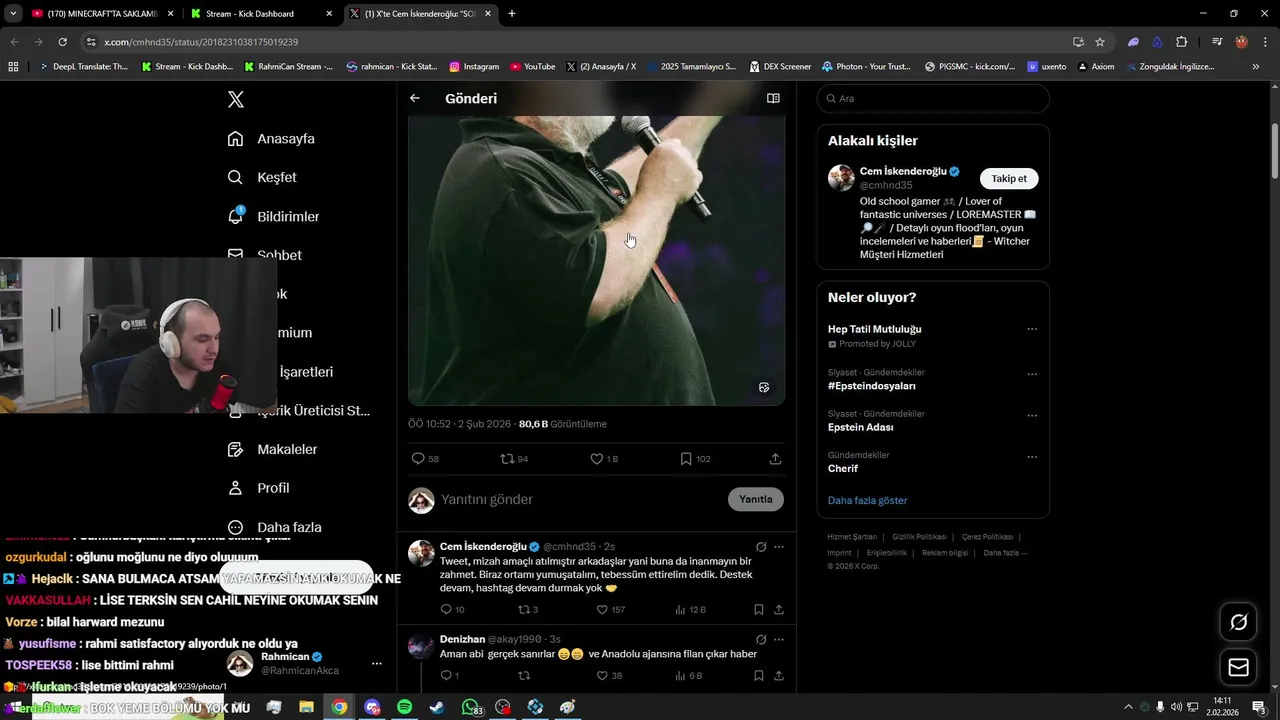Image resolution: width=1280 pixels, height=720 pixels.
Task: Bookmark this page star icon
Action: [x=1100, y=42]
